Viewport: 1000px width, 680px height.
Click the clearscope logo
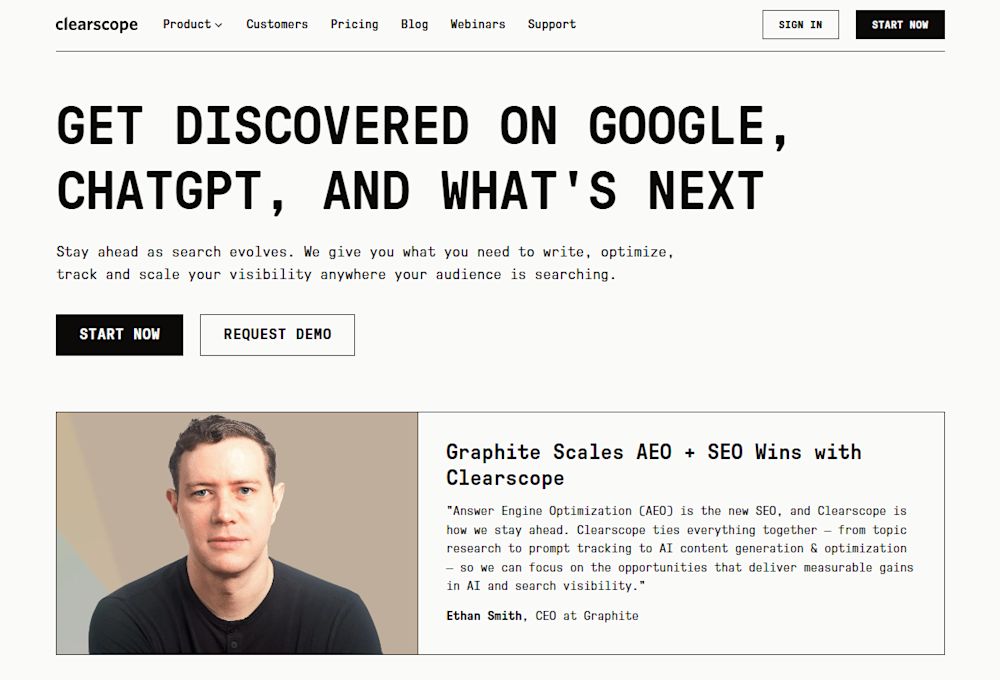click(x=96, y=24)
